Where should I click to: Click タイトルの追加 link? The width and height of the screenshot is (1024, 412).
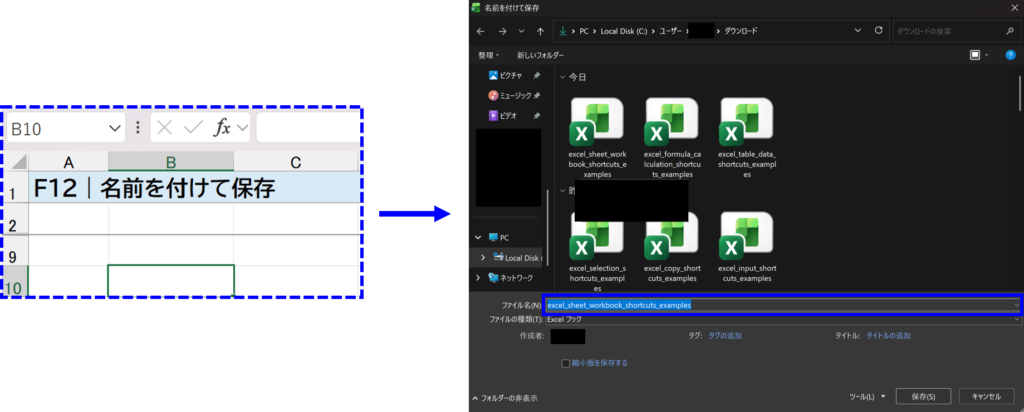[x=888, y=336]
